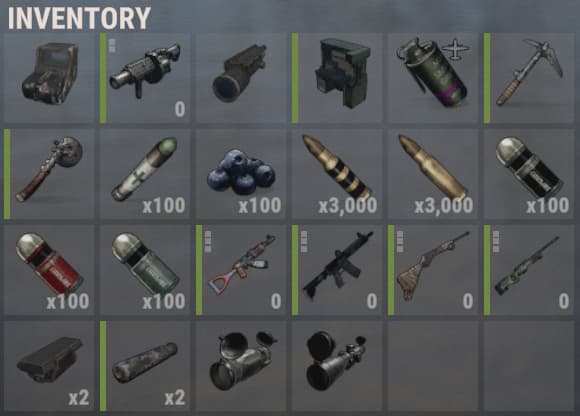Screen dimensions: 580x416
Task: Select the AK assault rifle slot
Action: coord(241,270)
